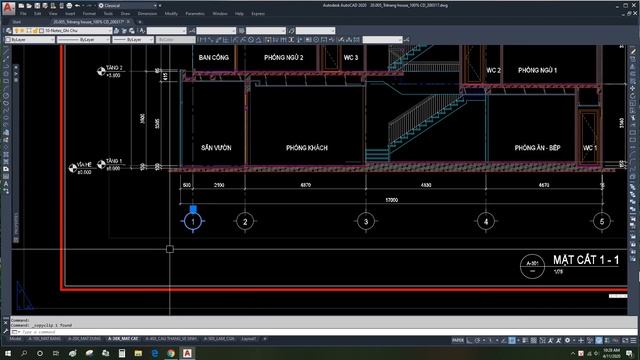Open the ByLayer linetype dropdown

tap(83, 40)
